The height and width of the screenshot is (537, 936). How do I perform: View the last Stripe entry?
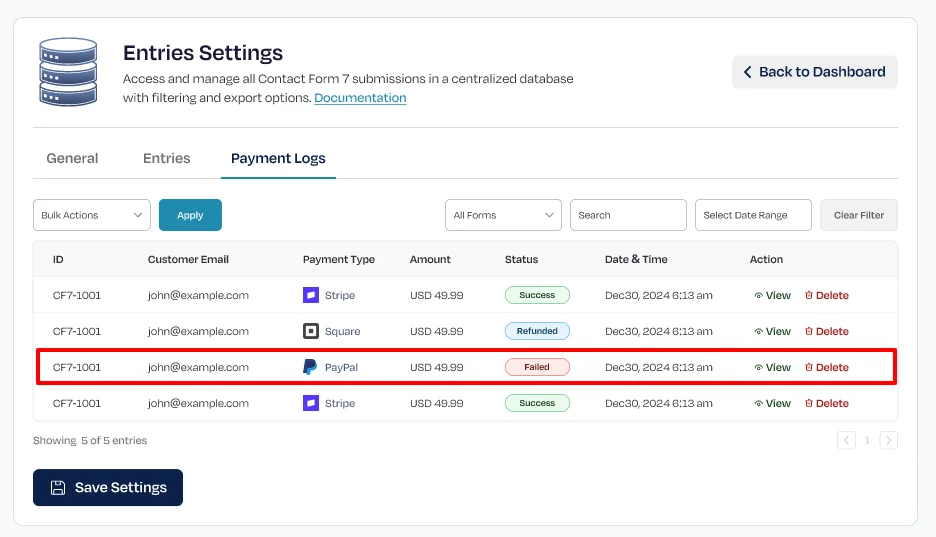(772, 403)
